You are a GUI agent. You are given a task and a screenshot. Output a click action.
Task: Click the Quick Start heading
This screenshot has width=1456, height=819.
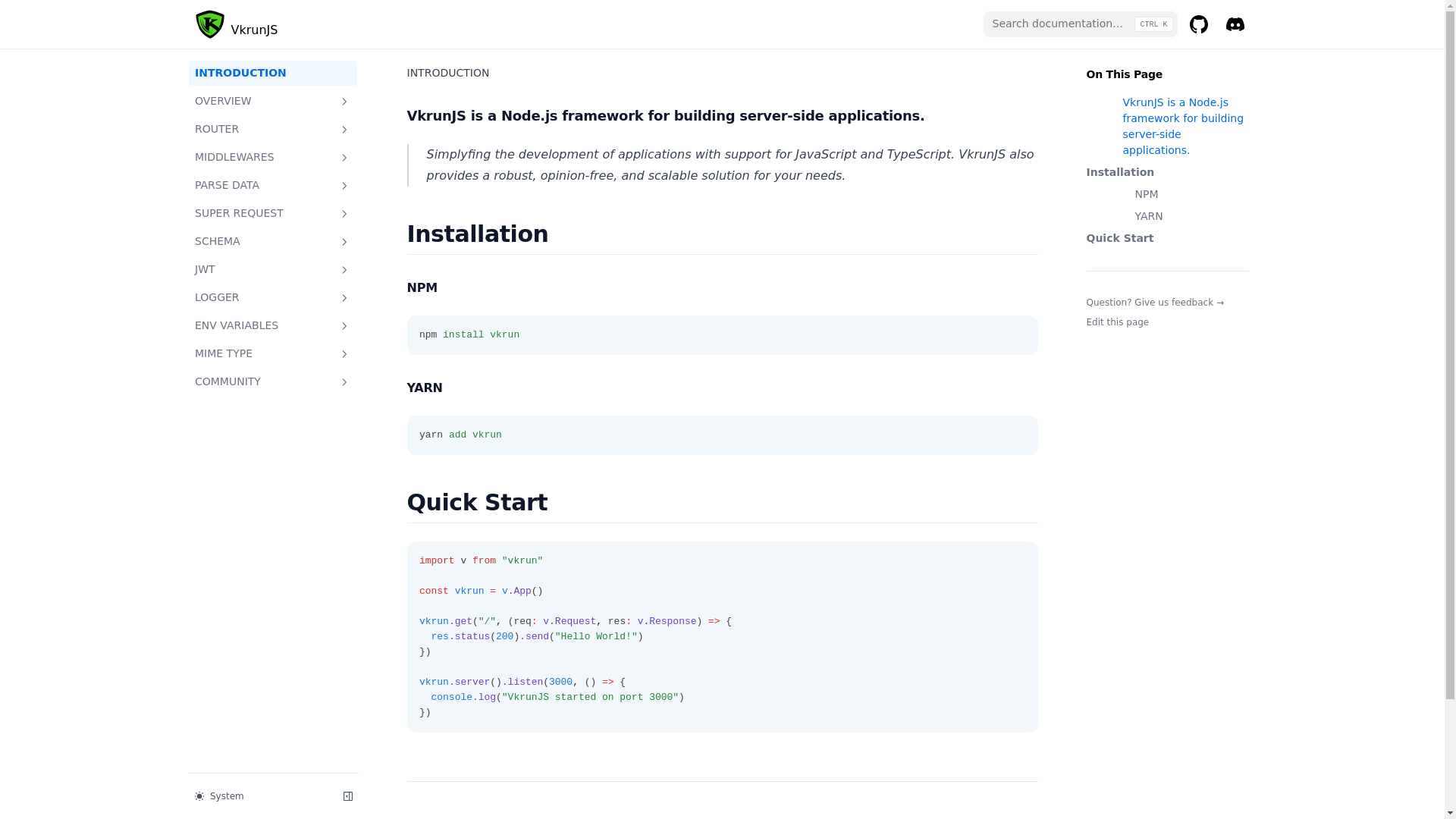(476, 502)
